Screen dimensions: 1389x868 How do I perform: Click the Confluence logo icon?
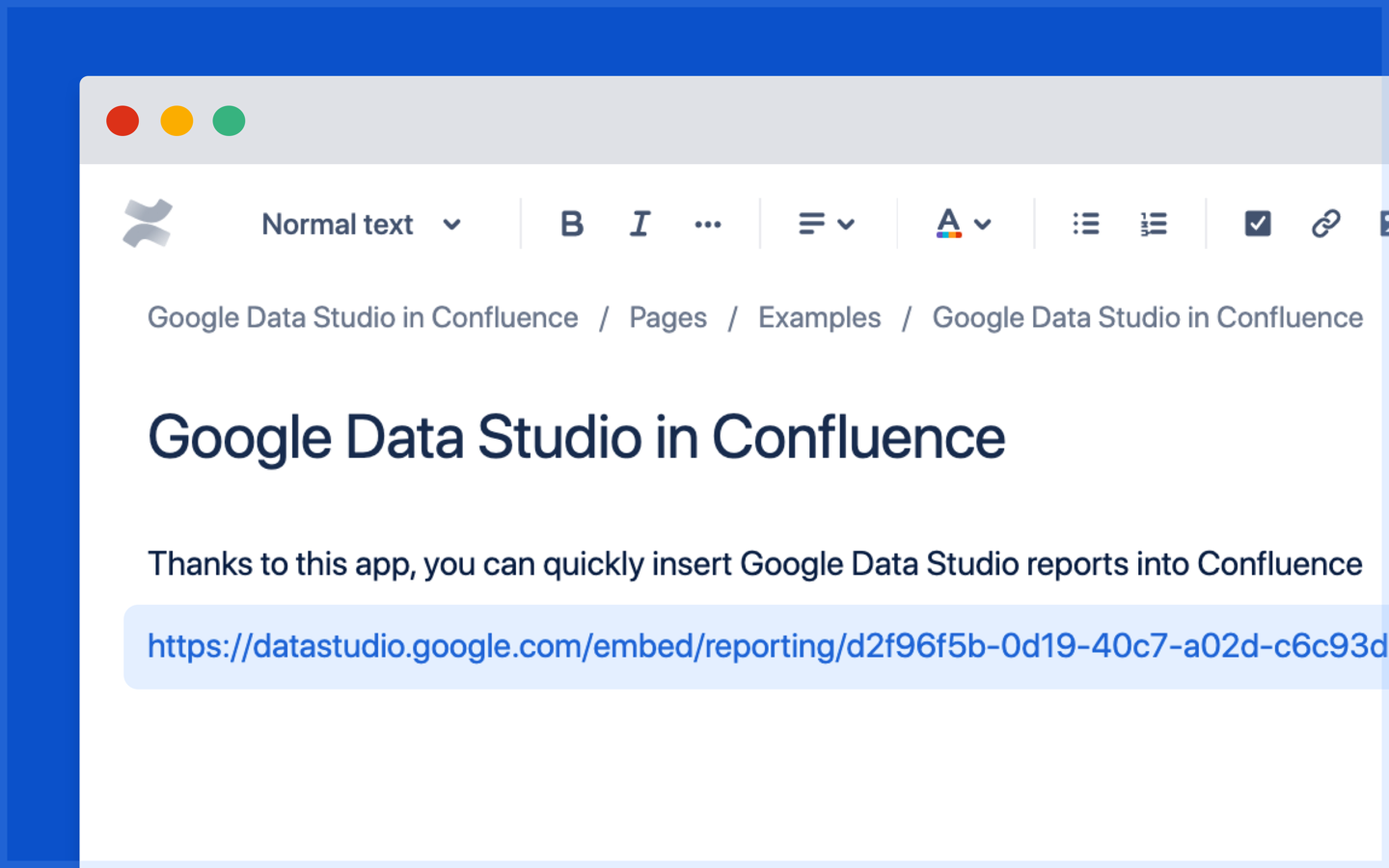[148, 224]
